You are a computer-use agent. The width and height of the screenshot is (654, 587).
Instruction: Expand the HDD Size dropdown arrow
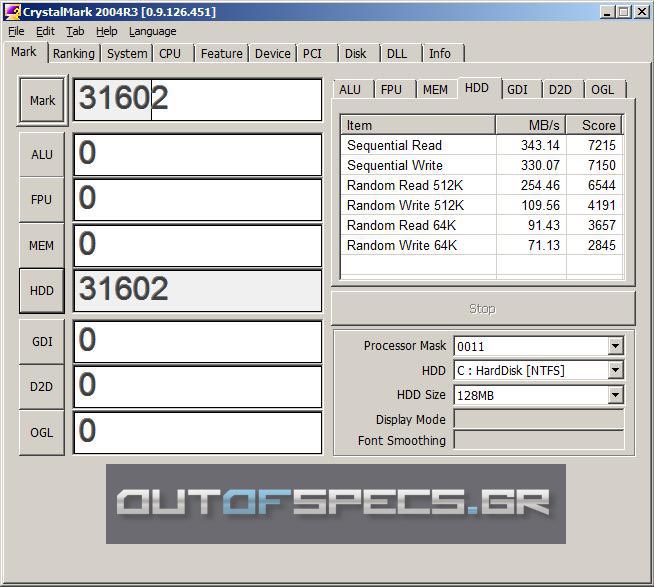point(615,395)
